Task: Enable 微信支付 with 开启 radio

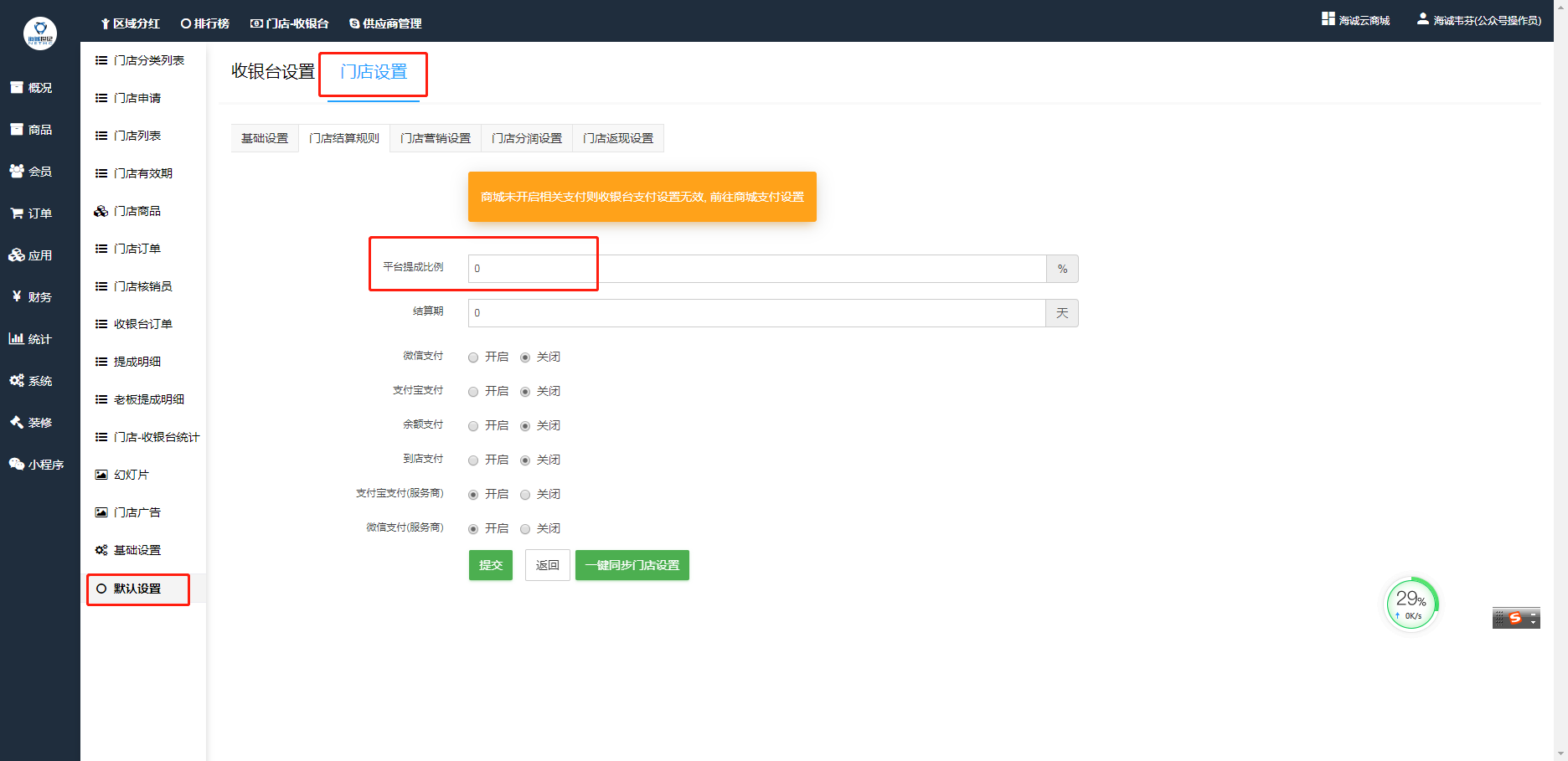Action: coord(473,357)
